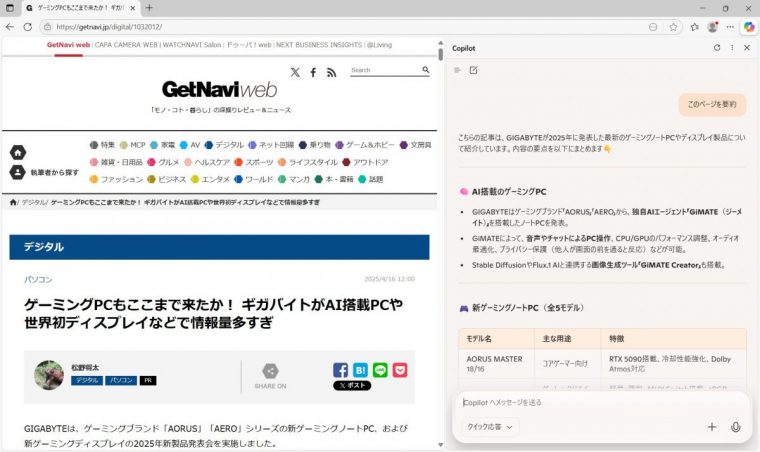Open the browser profile avatar
This screenshot has width=760, height=452.
point(712,27)
